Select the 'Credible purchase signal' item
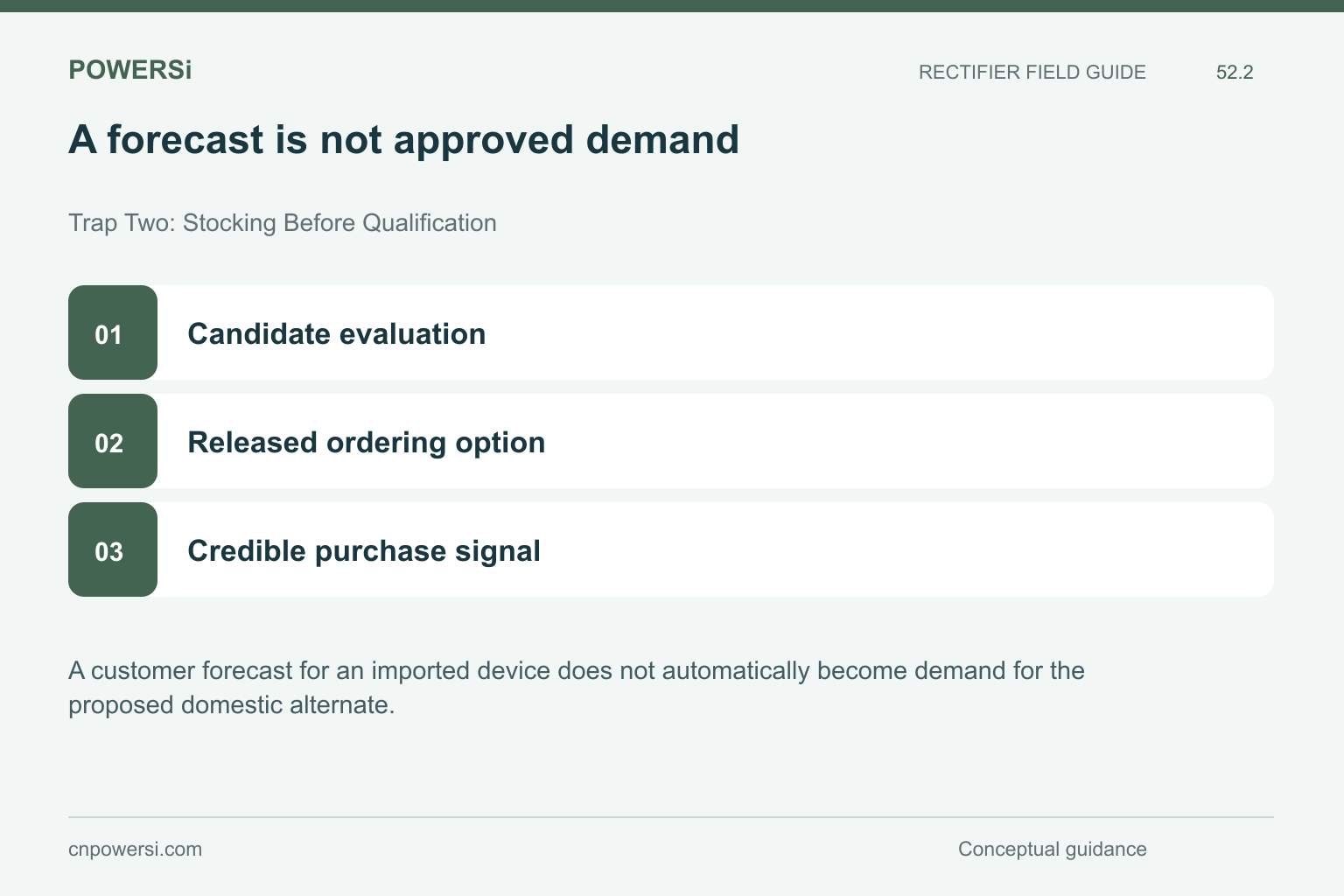The image size is (1344, 896). (x=671, y=549)
